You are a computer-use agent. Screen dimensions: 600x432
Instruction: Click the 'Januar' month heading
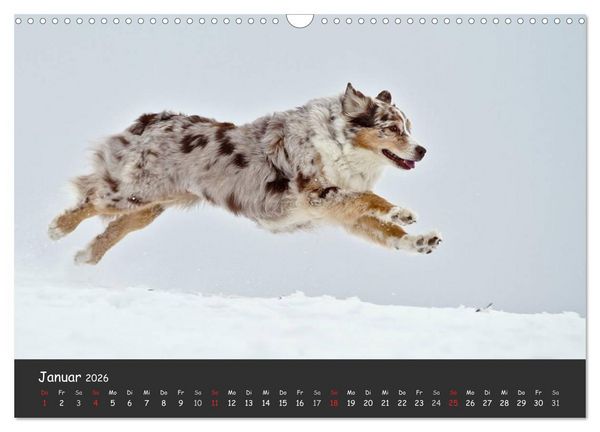[60, 377]
